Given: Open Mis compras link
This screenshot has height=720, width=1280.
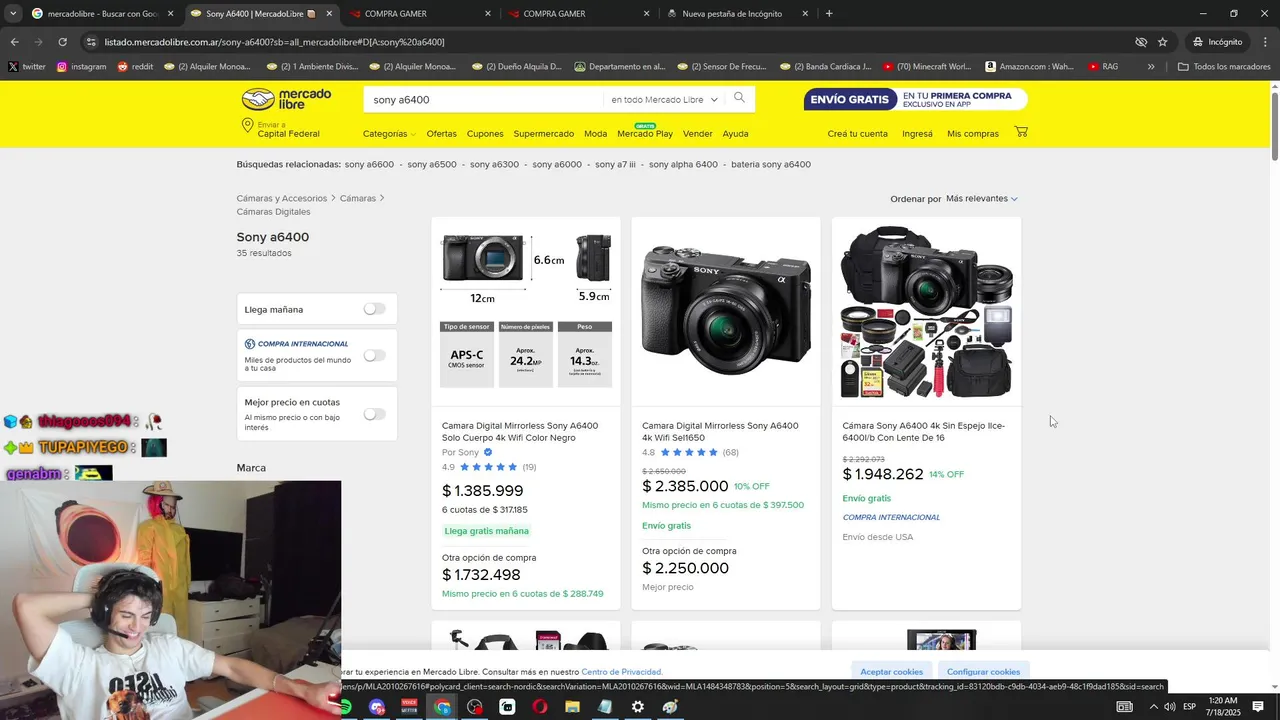Looking at the screenshot, I should (x=973, y=134).
